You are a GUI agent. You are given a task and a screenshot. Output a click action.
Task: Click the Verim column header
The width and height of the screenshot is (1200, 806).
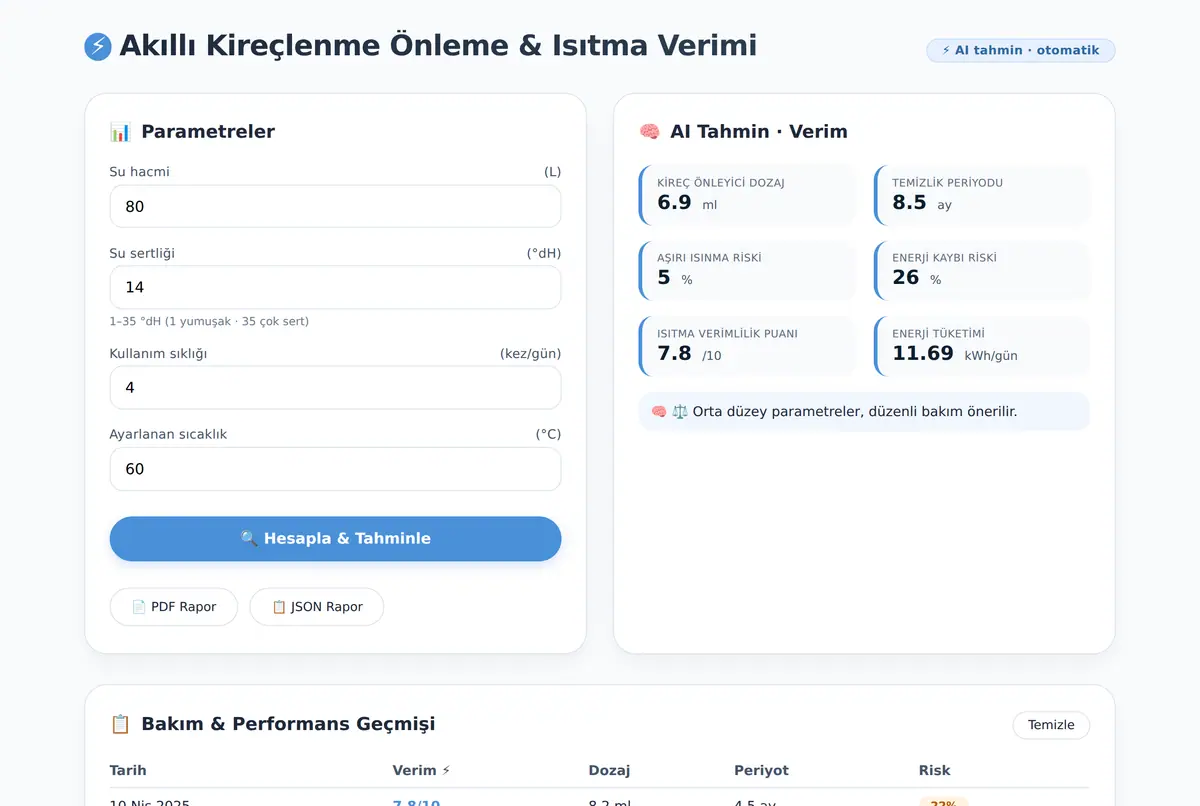[422, 770]
